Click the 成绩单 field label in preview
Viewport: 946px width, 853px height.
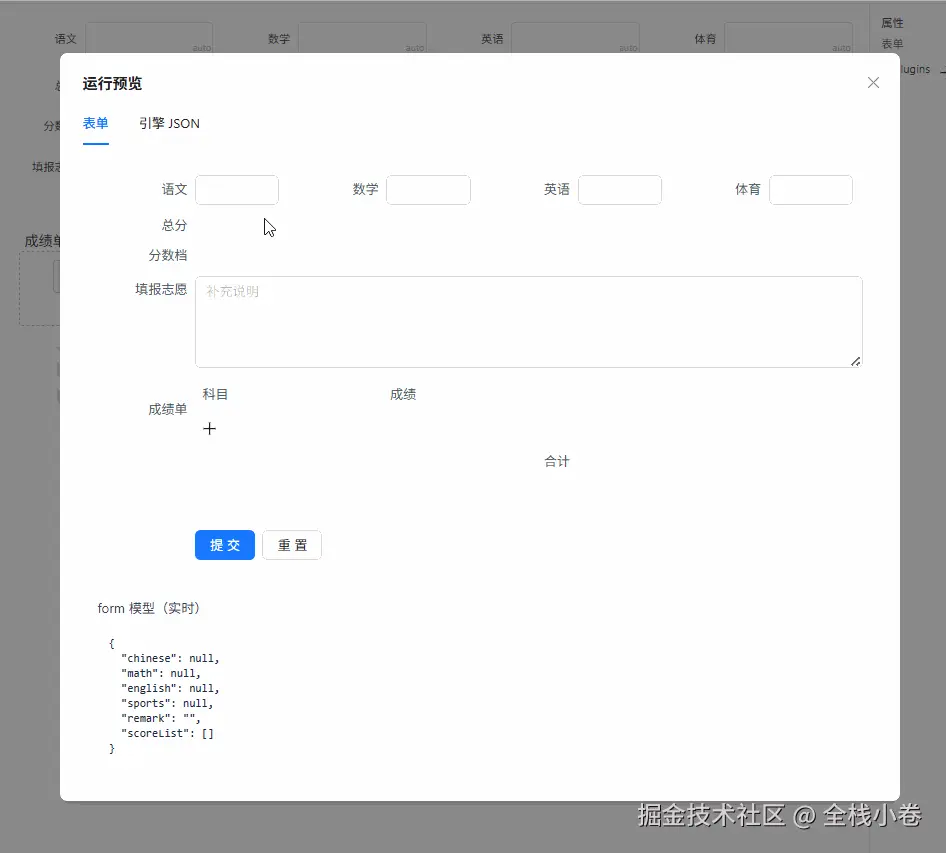click(x=168, y=409)
